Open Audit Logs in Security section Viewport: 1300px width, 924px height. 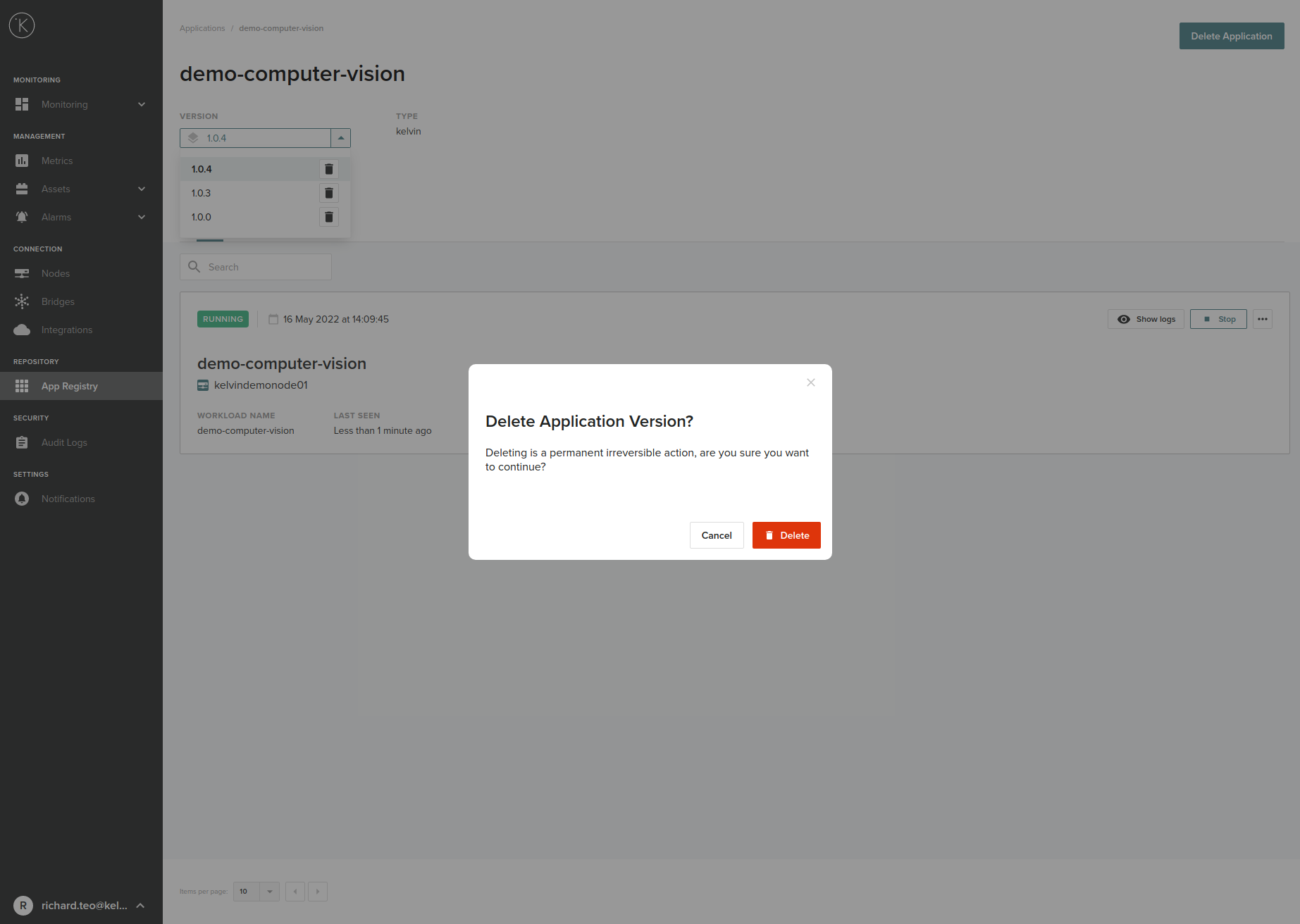point(64,442)
